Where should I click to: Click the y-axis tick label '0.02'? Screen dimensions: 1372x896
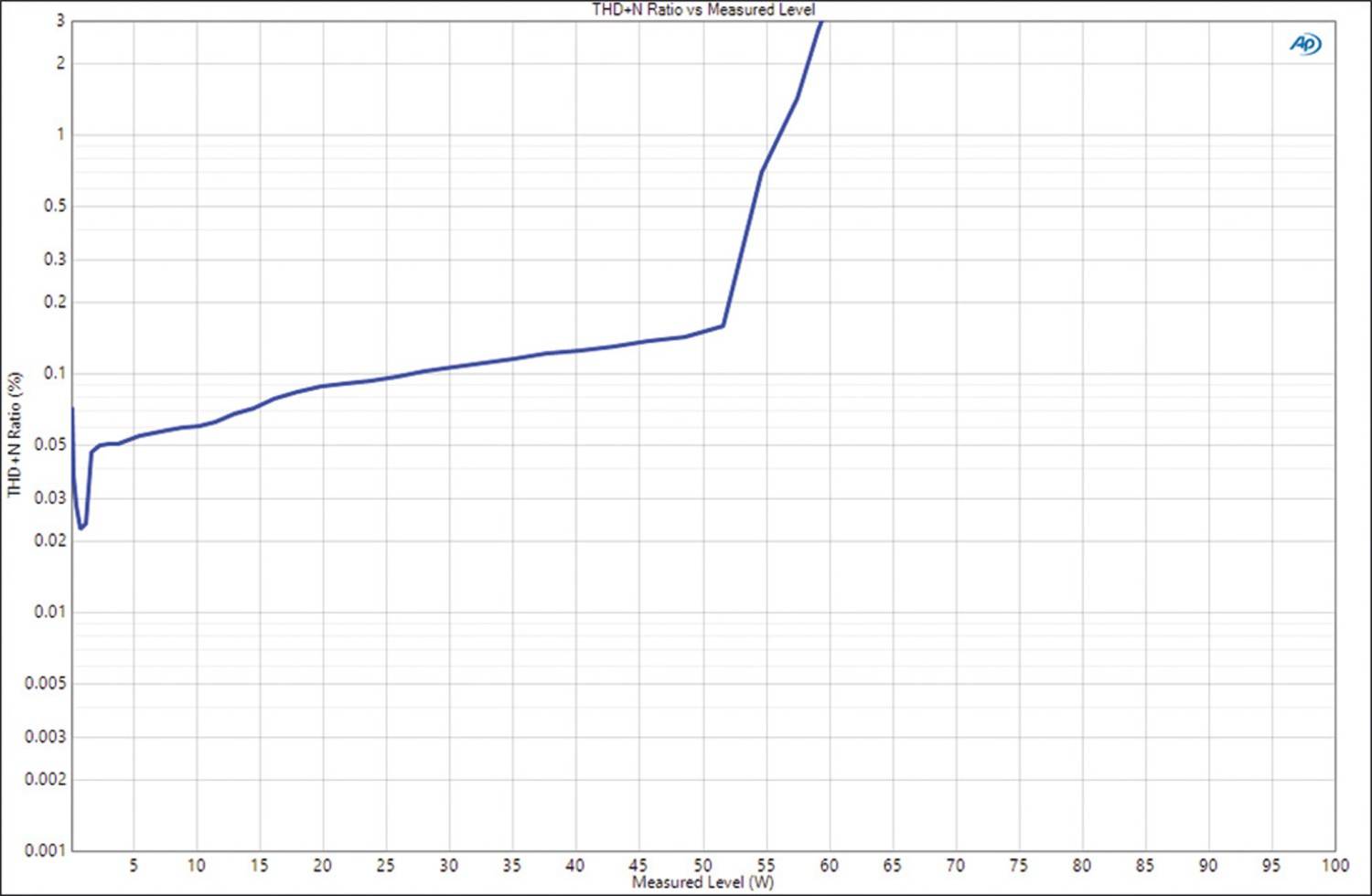coord(49,540)
